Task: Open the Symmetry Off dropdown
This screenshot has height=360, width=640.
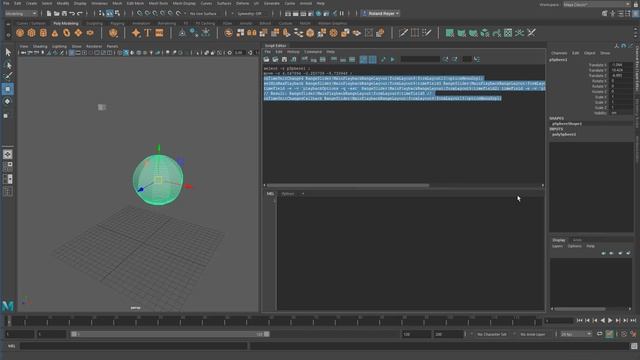Action: (x=250, y=13)
